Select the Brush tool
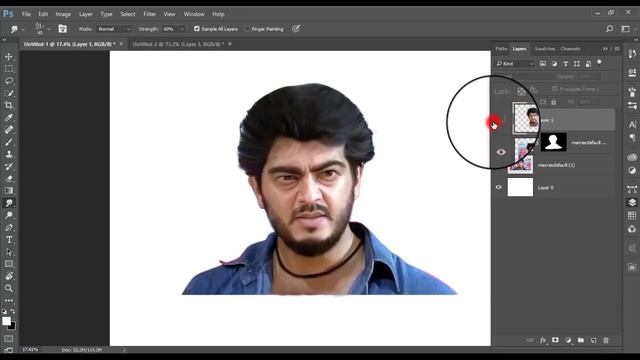The width and height of the screenshot is (640, 360). [x=9, y=142]
